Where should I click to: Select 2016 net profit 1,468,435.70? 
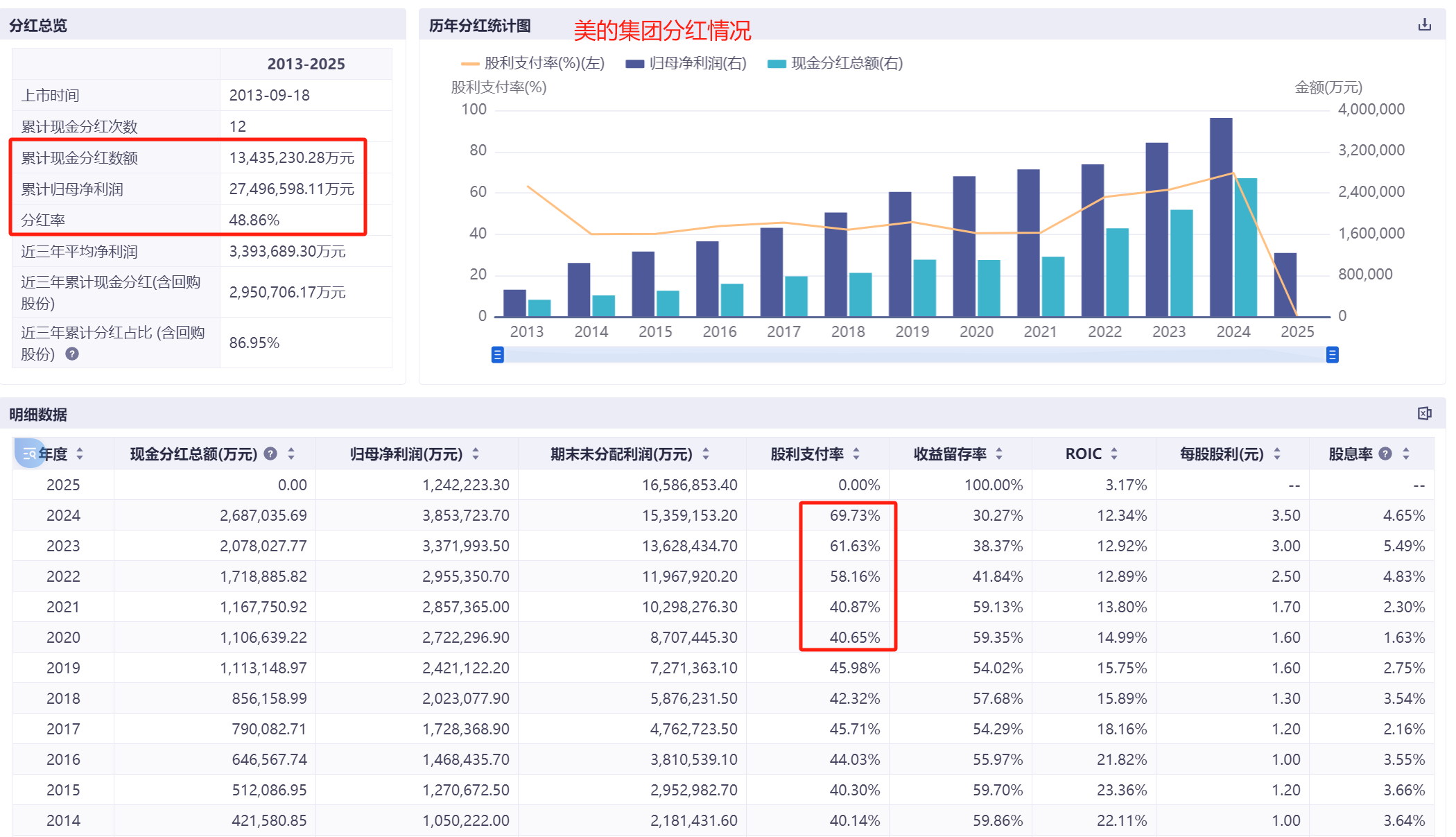click(466, 759)
